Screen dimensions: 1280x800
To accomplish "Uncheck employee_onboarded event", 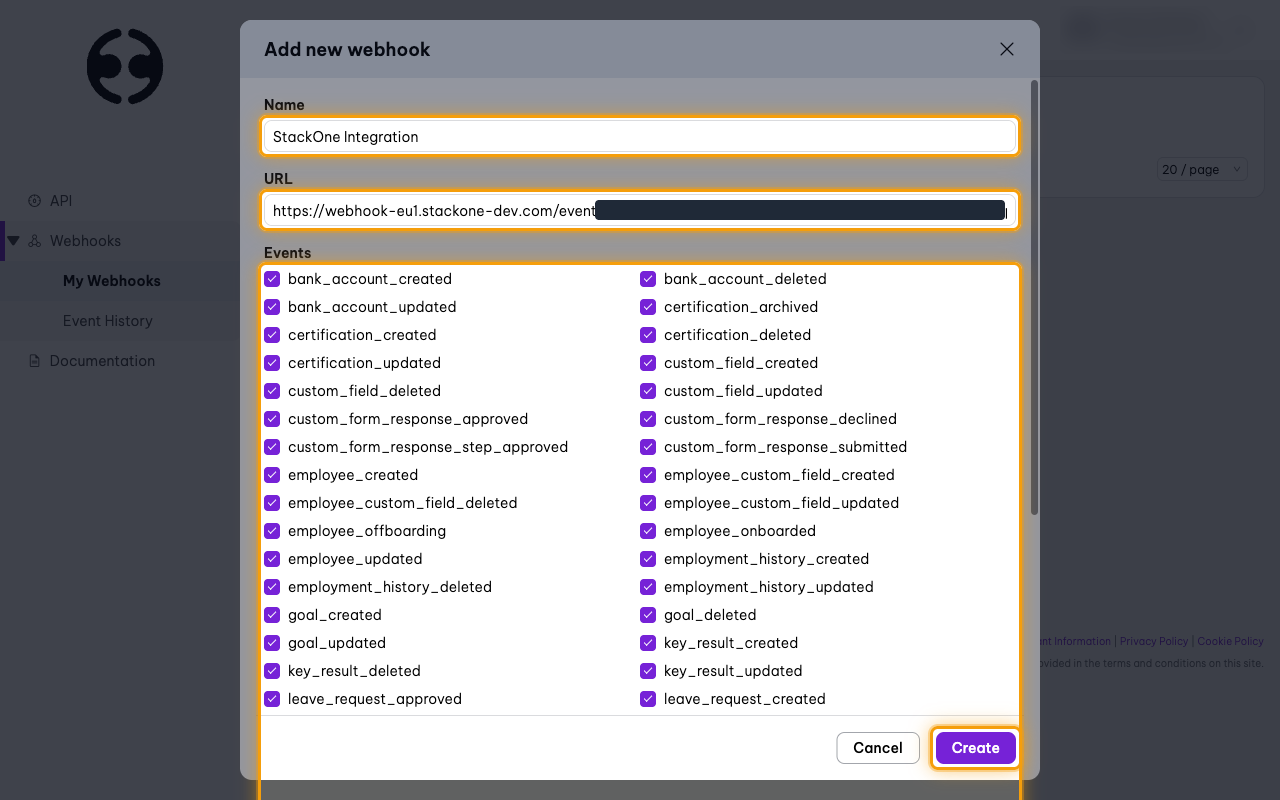I will click(x=648, y=531).
